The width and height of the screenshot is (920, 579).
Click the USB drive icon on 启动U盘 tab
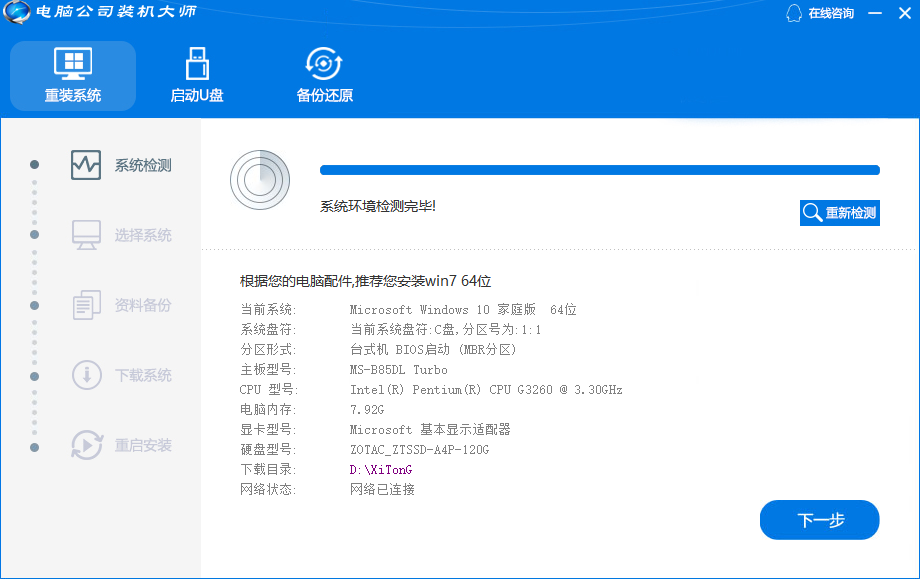197,63
